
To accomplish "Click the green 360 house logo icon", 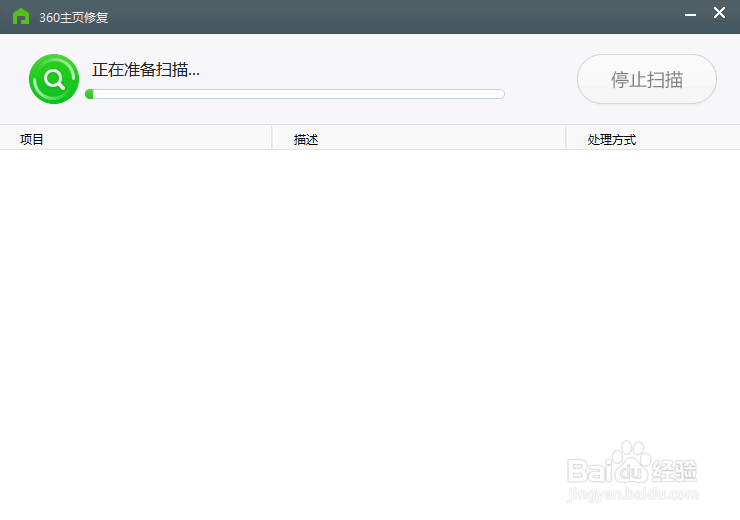I will [x=21, y=17].
